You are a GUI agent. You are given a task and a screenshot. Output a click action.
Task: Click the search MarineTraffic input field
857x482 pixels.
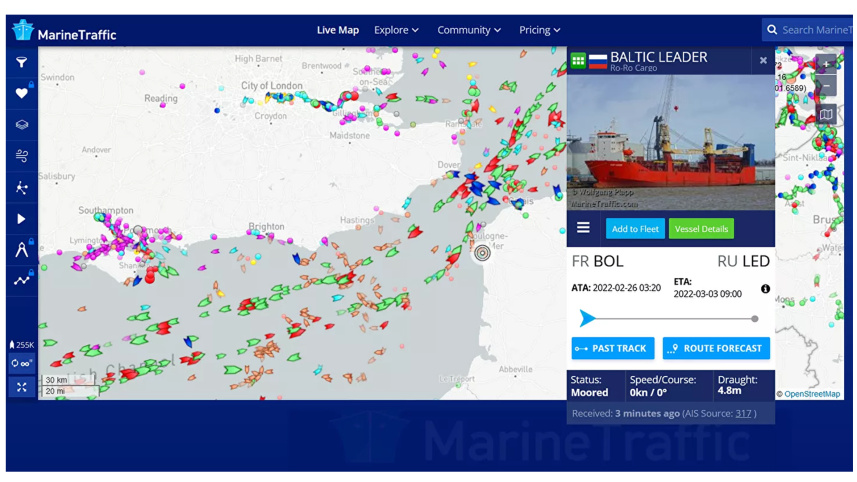click(x=815, y=30)
